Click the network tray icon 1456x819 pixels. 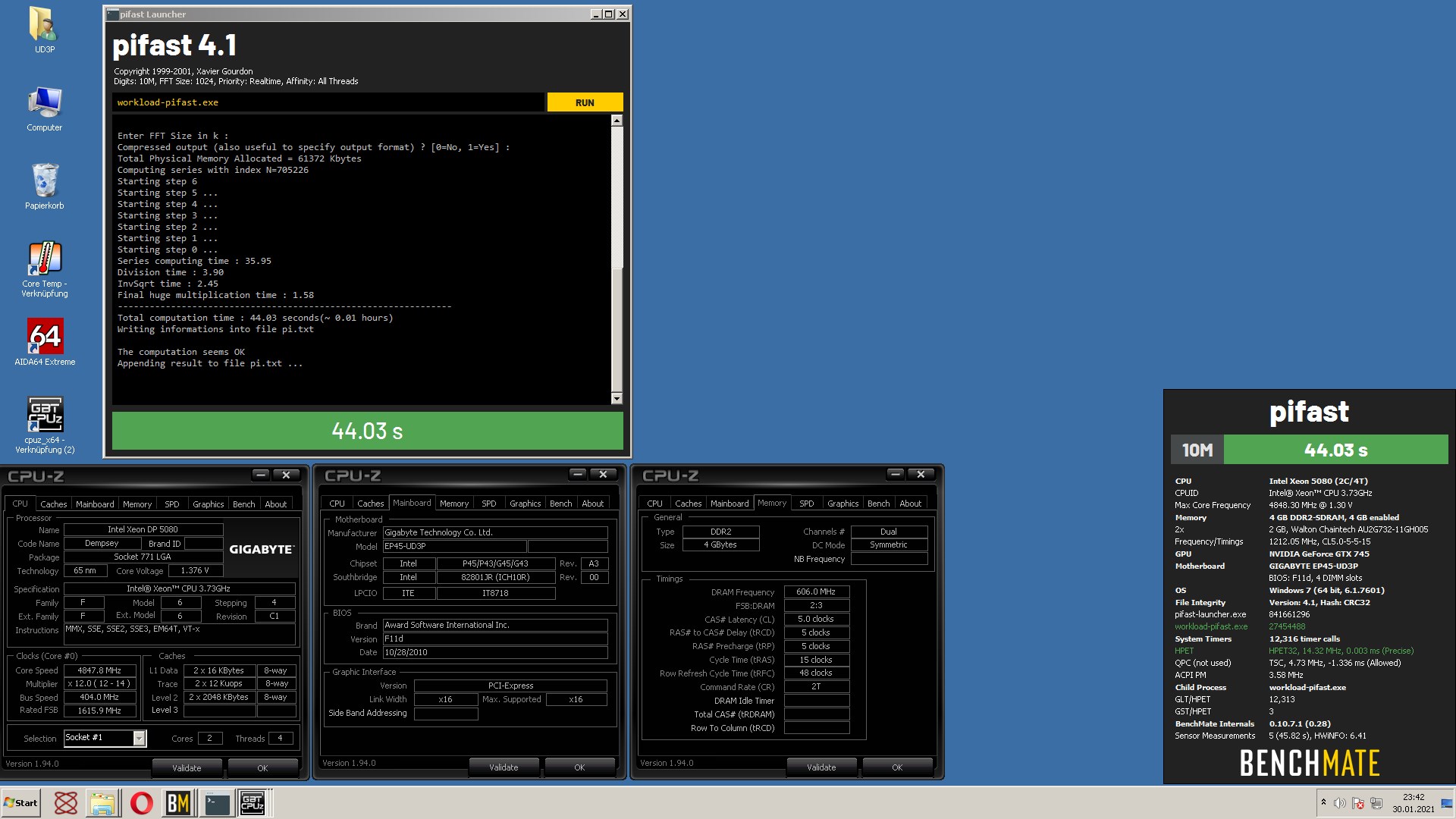(x=1376, y=803)
